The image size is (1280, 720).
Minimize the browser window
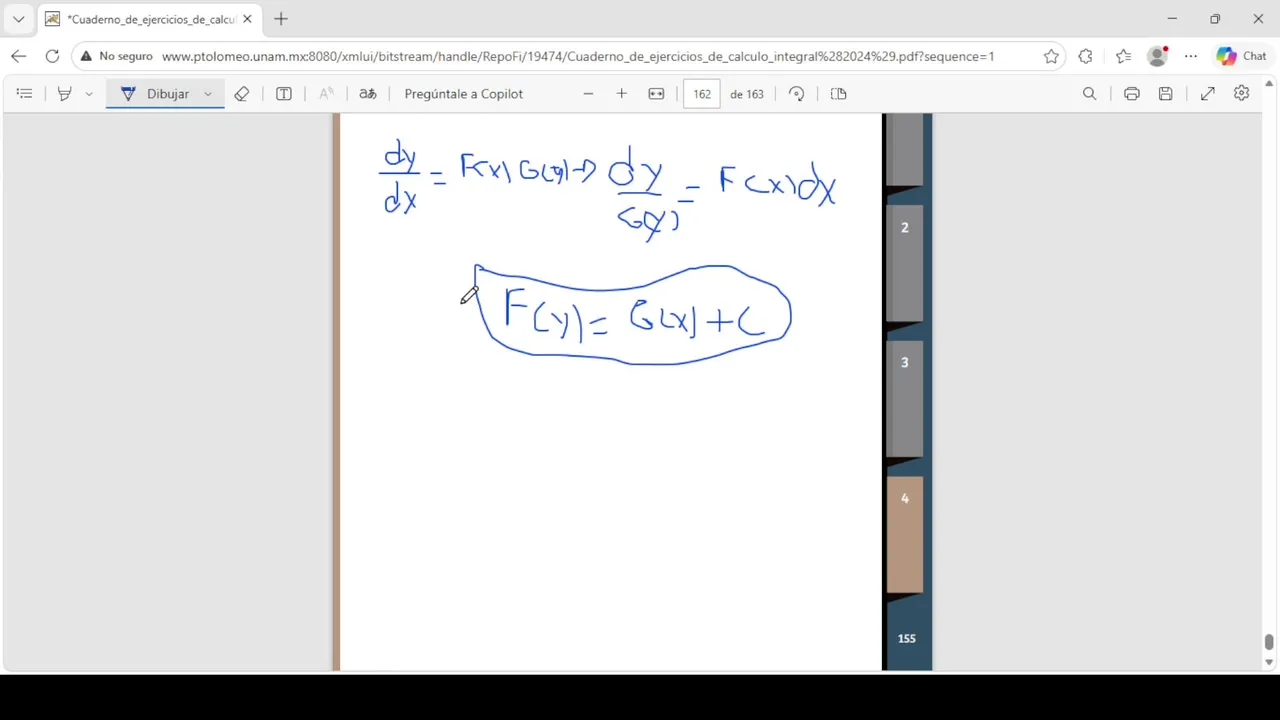[1172, 19]
